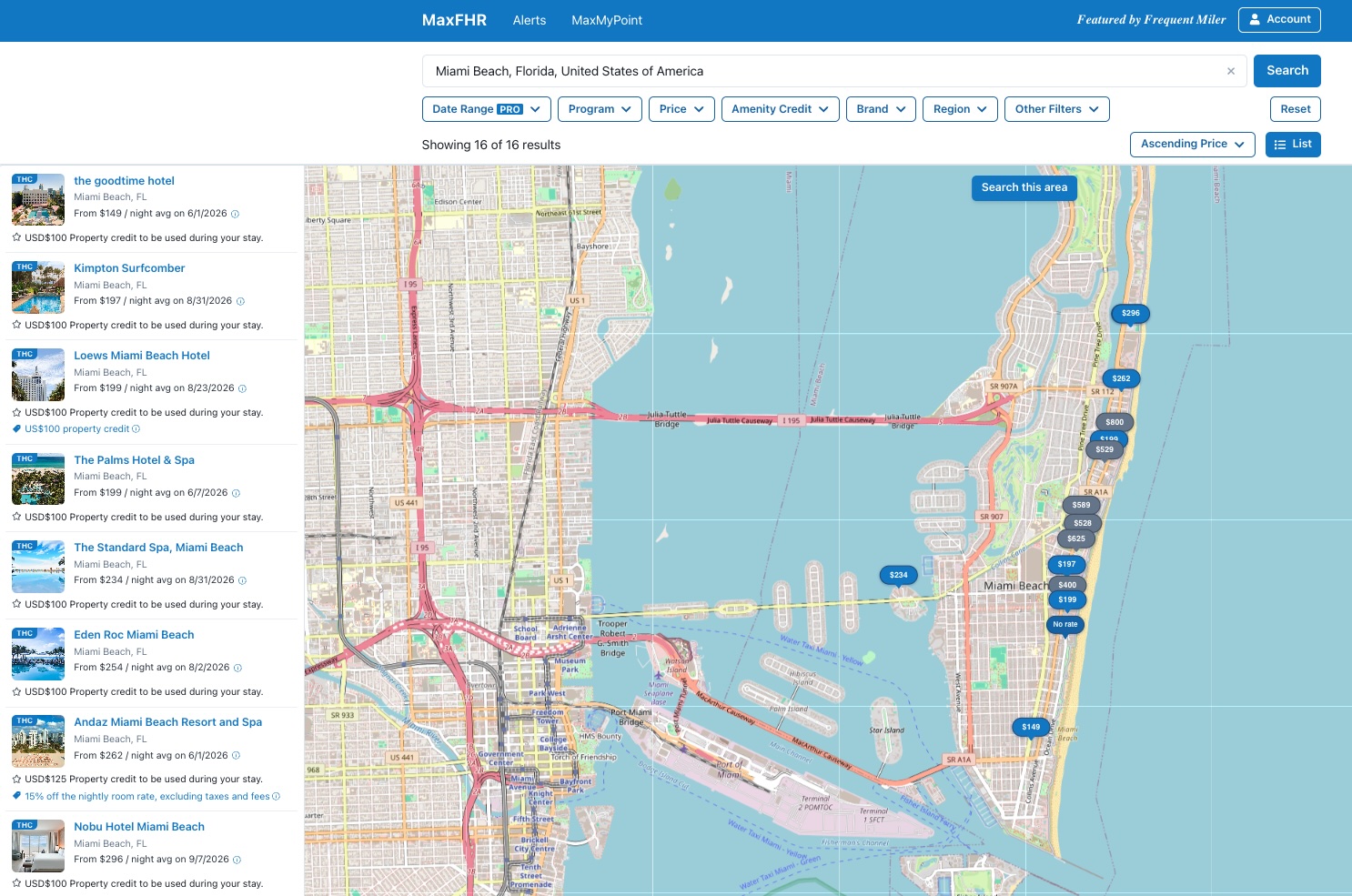Open The Palms Hotel & Spa listing
1352x896 pixels.
pos(134,460)
